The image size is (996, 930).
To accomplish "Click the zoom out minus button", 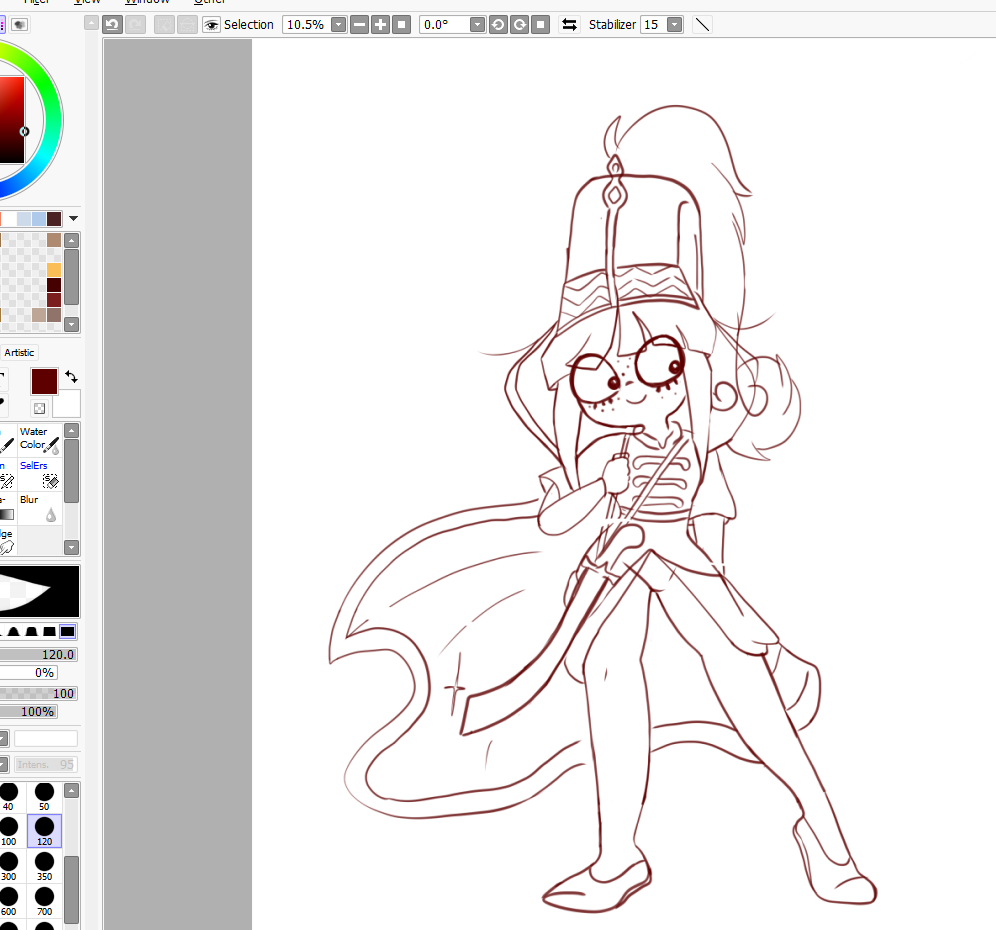I will pyautogui.click(x=359, y=24).
